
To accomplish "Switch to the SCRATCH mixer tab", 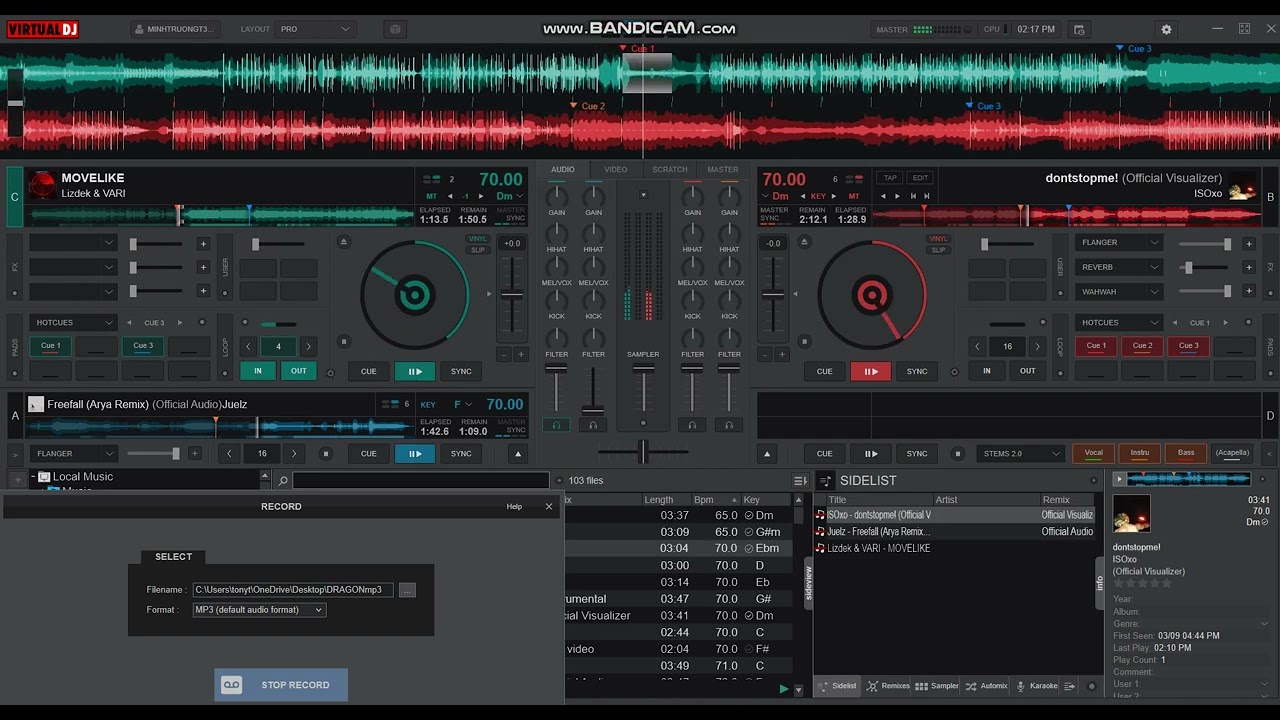I will (670, 170).
